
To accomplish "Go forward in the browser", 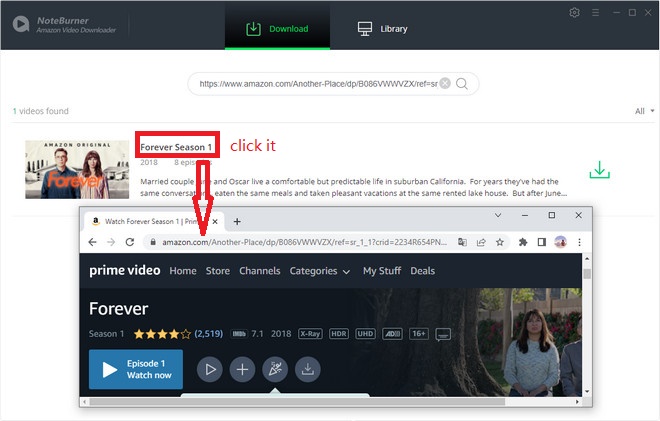I will pos(111,242).
